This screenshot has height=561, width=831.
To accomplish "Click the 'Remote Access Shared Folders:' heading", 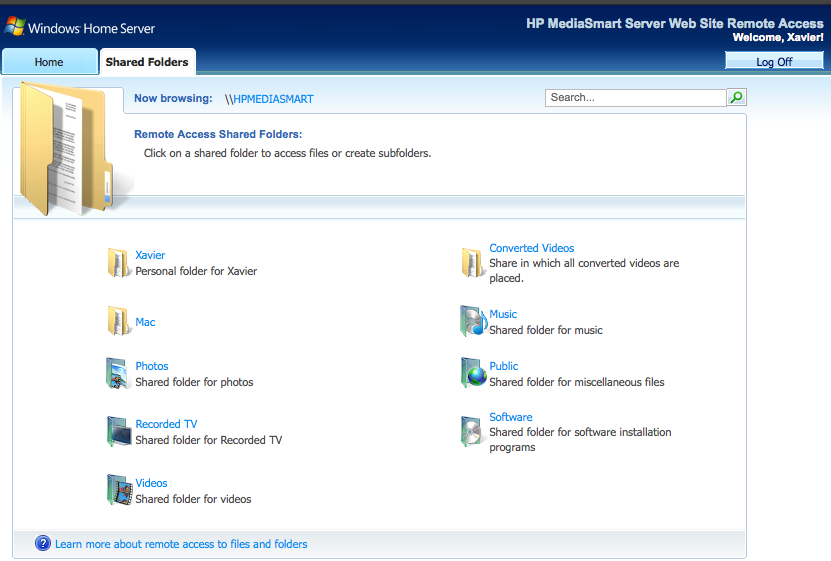I will 218,135.
